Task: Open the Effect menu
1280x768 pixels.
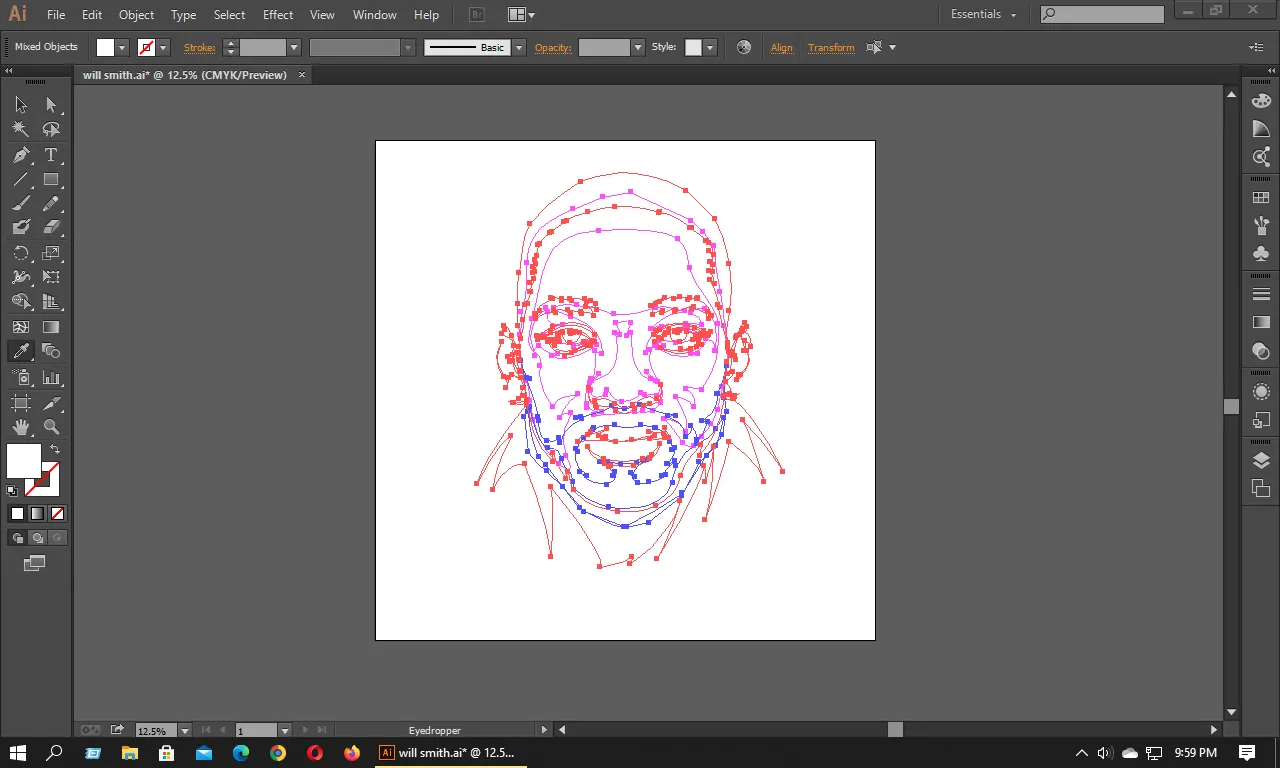Action: pyautogui.click(x=278, y=15)
